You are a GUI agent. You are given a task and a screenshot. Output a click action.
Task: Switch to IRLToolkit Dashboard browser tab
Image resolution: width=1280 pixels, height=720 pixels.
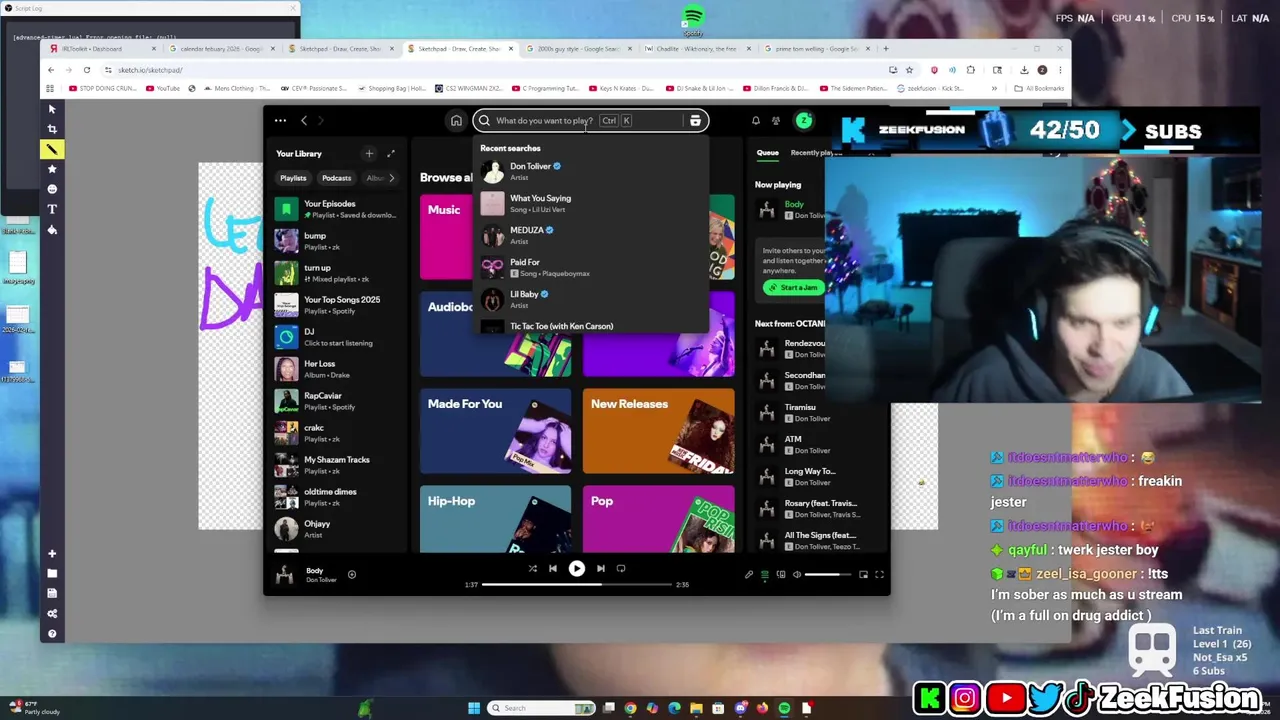click(x=100, y=48)
